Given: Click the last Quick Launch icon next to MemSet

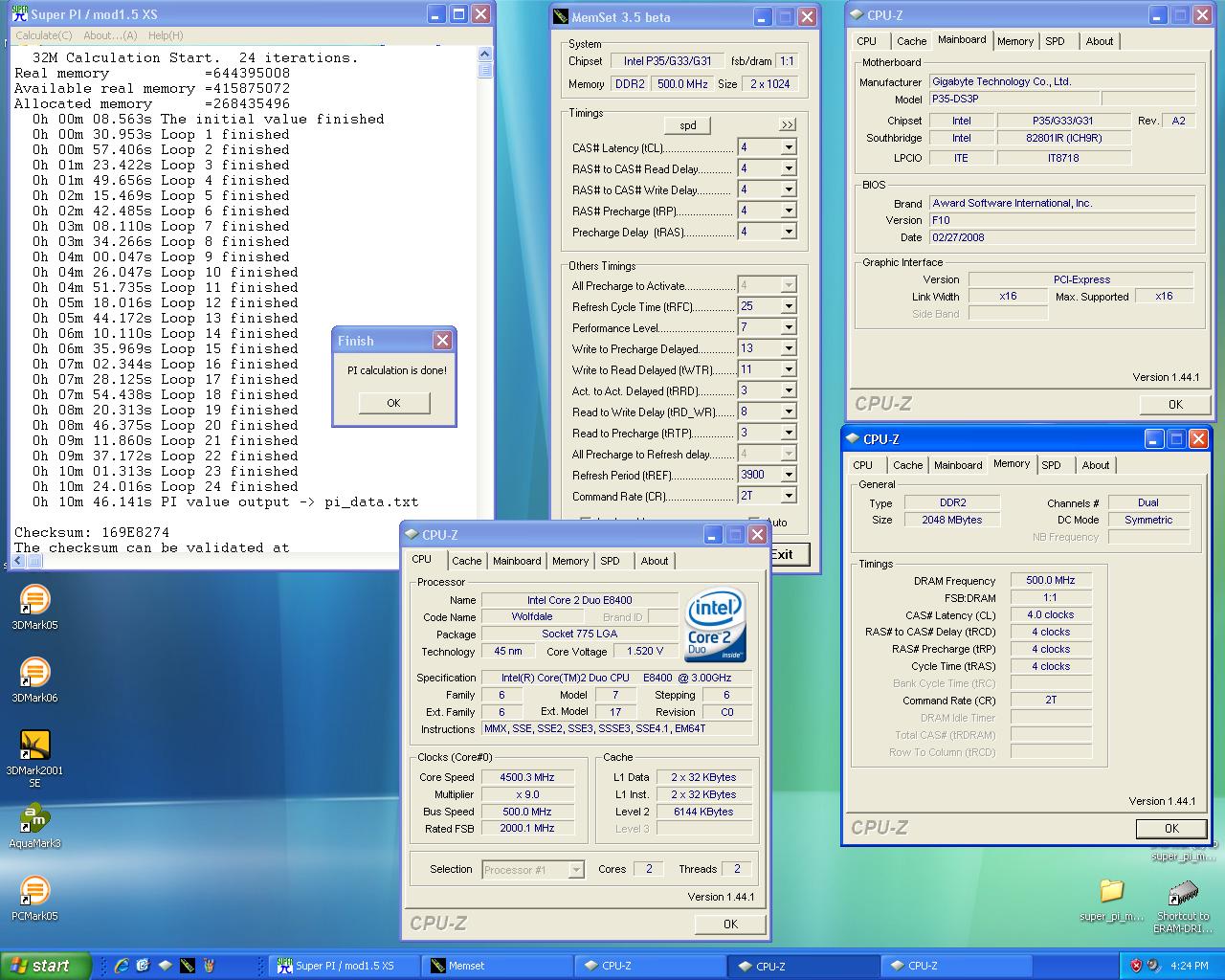Looking at the screenshot, I should [x=210, y=966].
